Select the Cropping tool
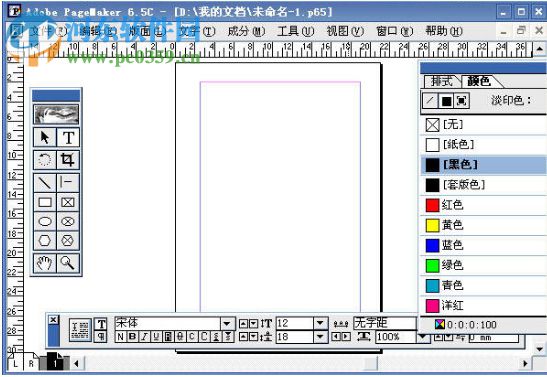Viewport: 547px width, 377px height. (x=68, y=160)
